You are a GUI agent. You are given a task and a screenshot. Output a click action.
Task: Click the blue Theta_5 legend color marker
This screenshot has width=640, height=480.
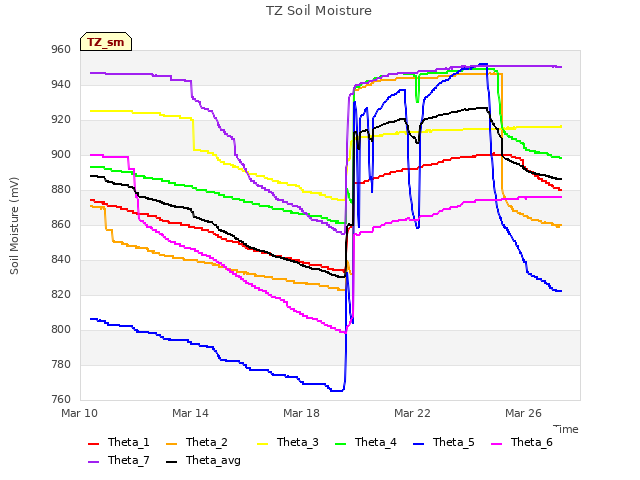(418, 444)
